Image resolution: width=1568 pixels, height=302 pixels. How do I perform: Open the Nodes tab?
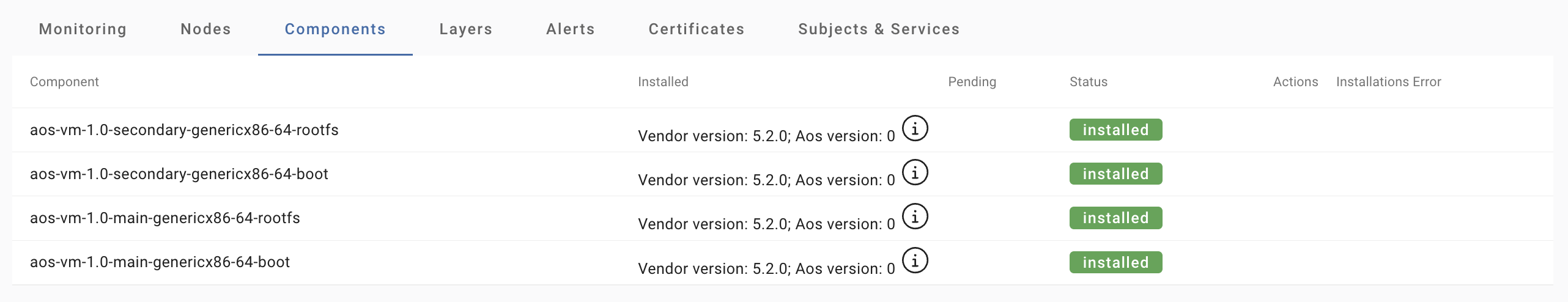[x=205, y=29]
